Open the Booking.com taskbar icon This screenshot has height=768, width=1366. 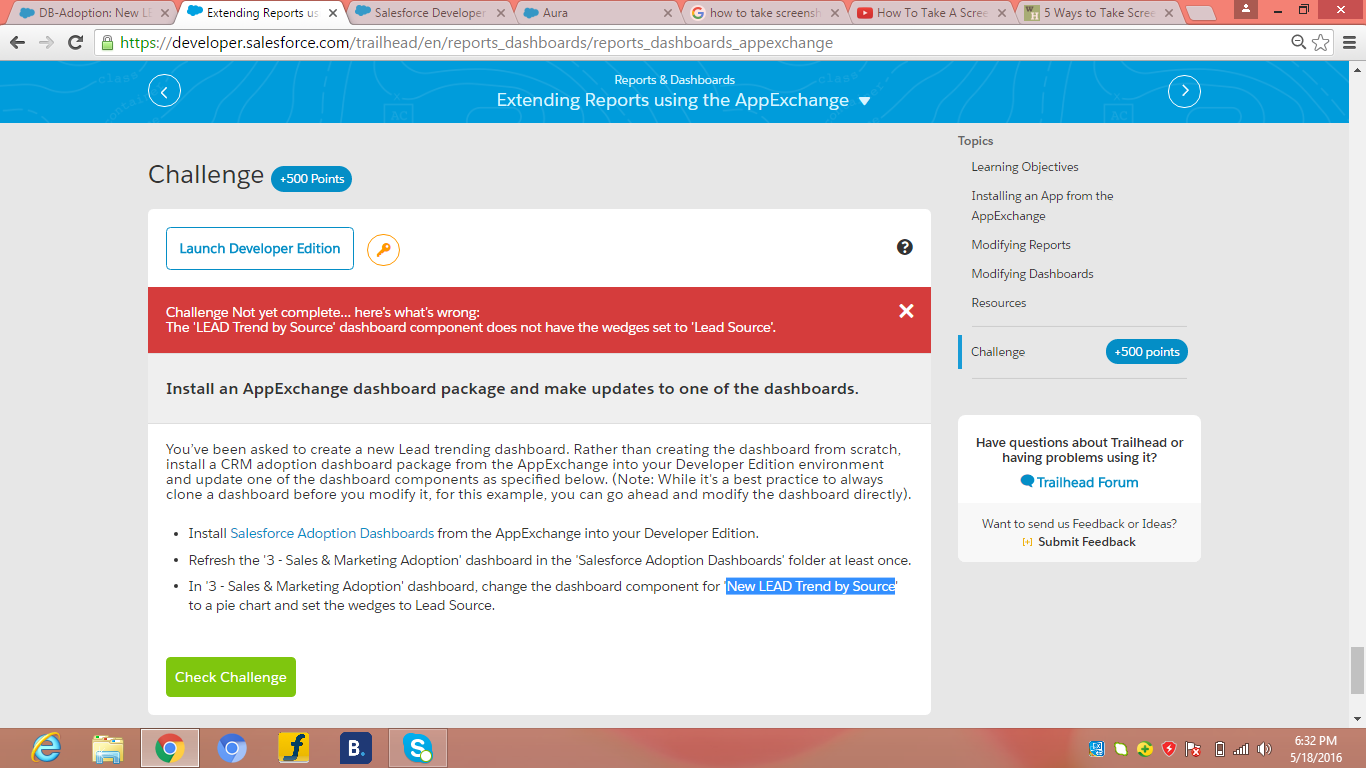[x=356, y=748]
